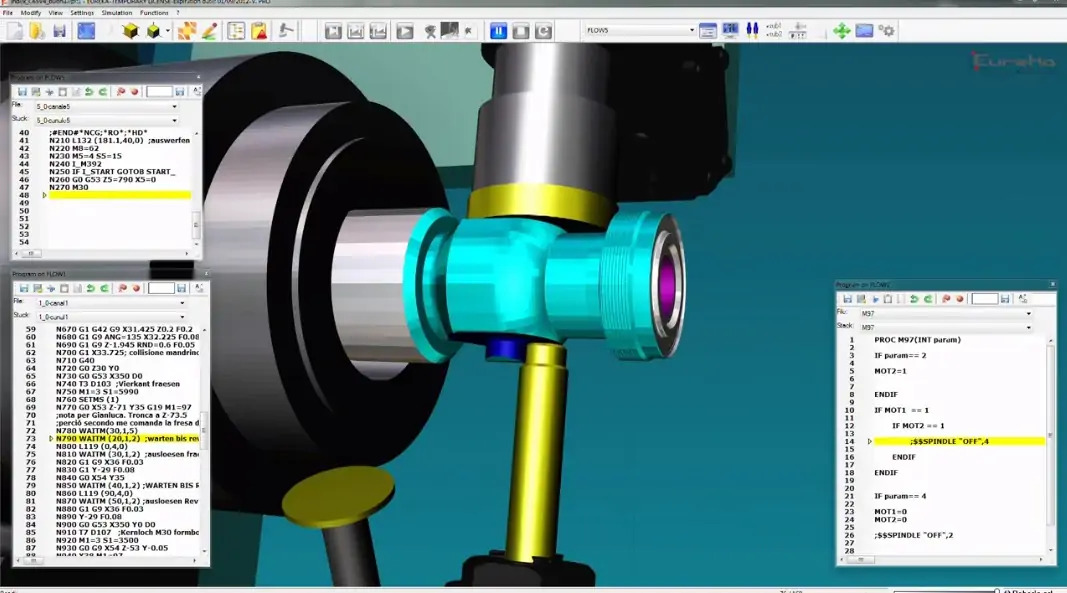The height and width of the screenshot is (593, 1067).
Task: Click the Play simulation arrow icon
Action: coord(405,31)
